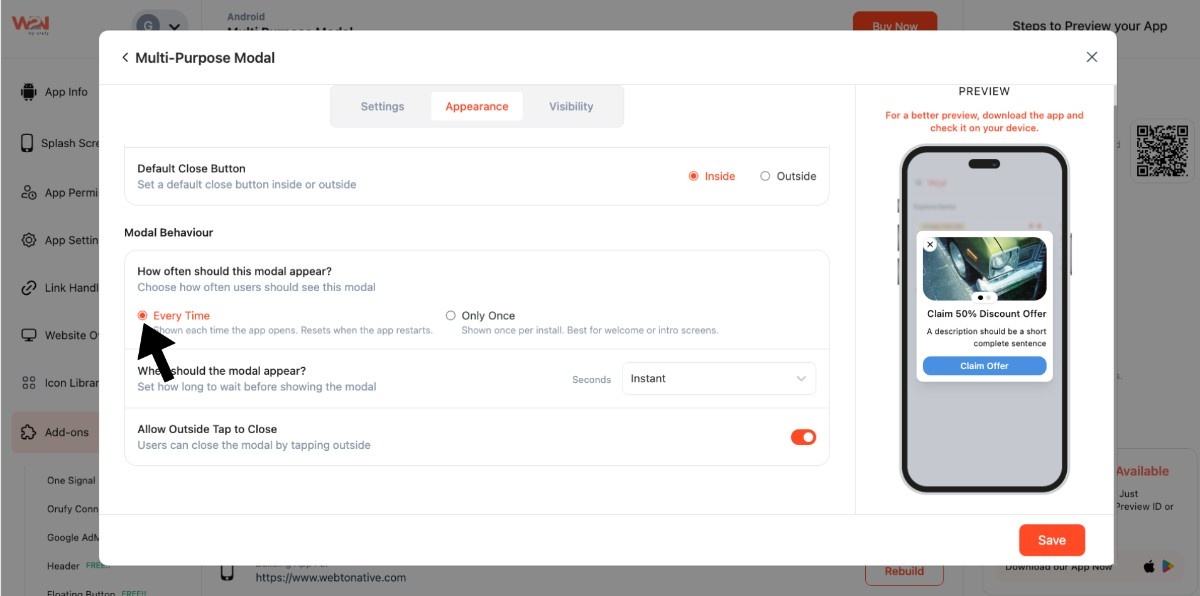The height and width of the screenshot is (596, 1200).
Task: Expand the account dropdown chevron at top
Action: coord(176,28)
